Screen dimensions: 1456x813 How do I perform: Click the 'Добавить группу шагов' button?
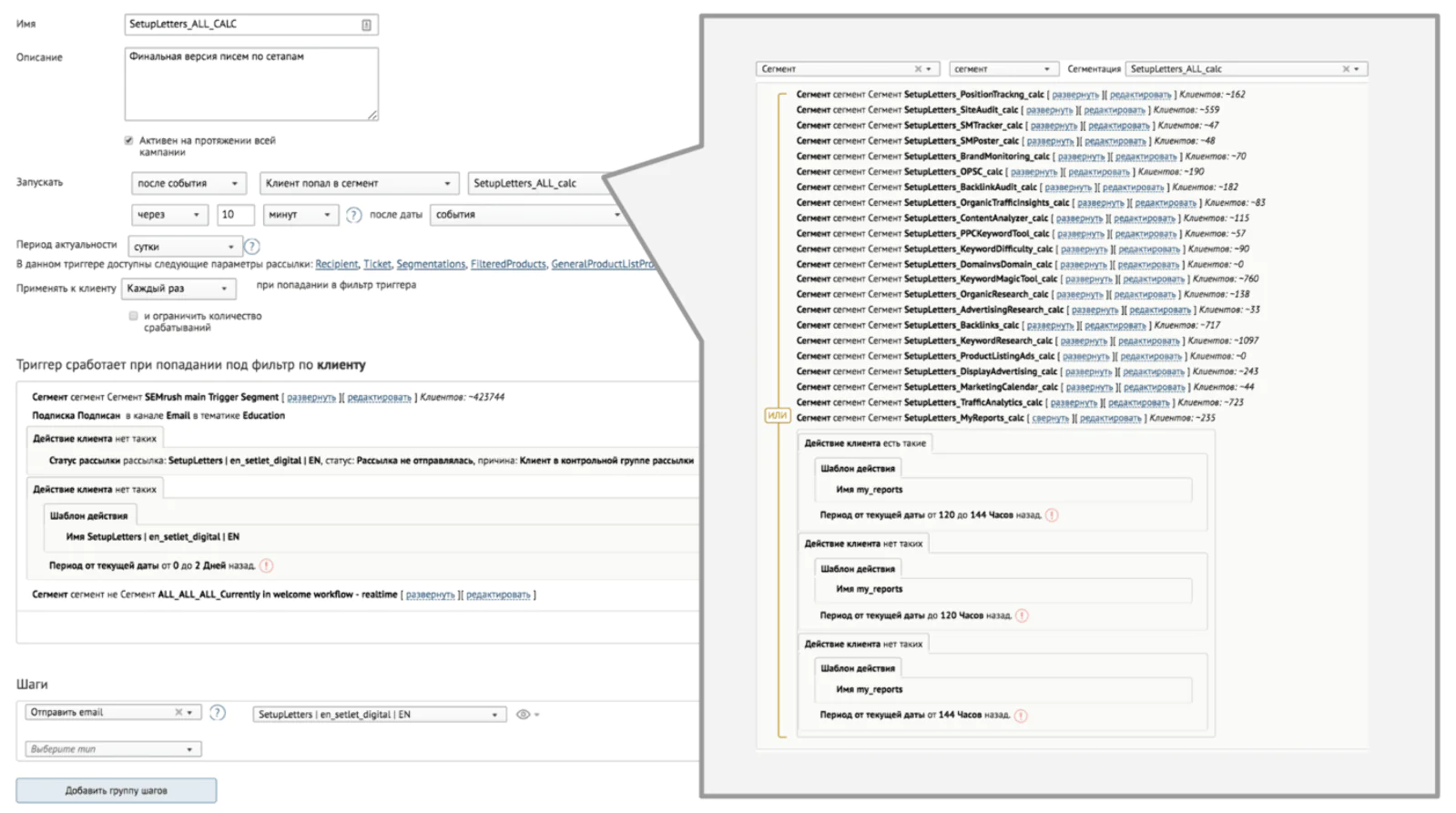117,790
